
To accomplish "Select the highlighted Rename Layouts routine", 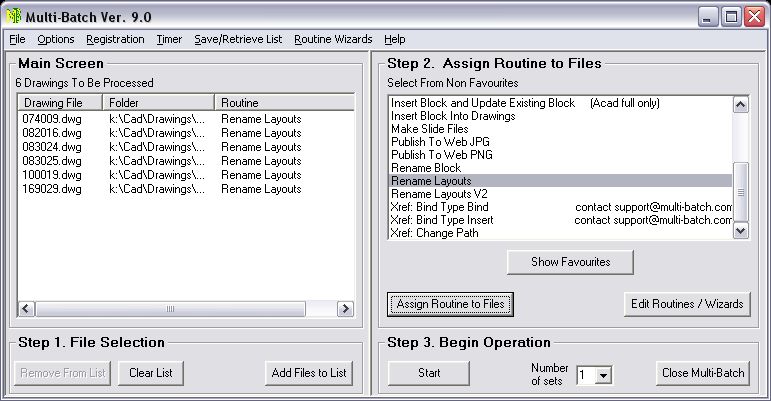I will click(x=560, y=181).
